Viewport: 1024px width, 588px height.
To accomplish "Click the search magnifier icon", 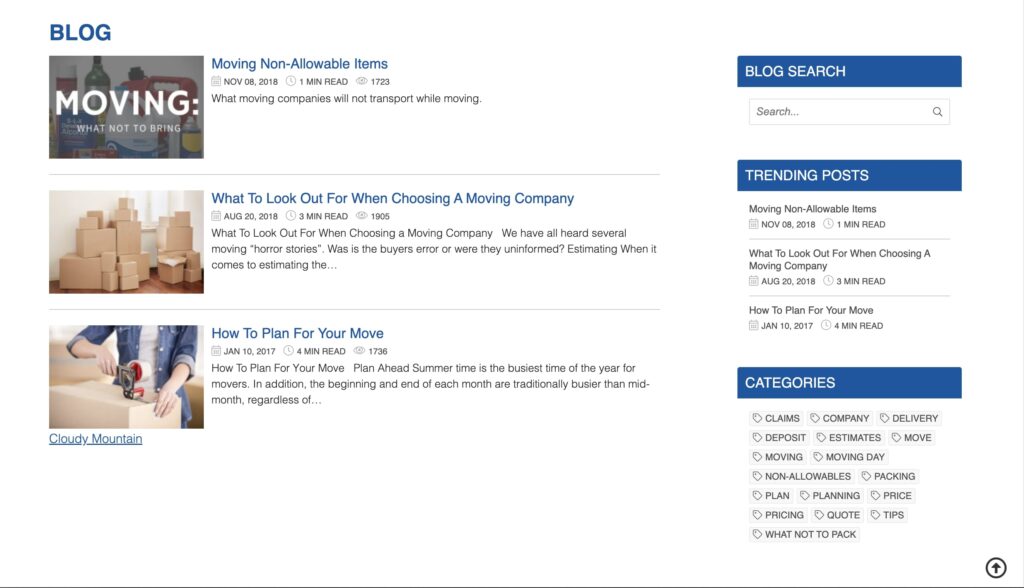I will (x=937, y=112).
